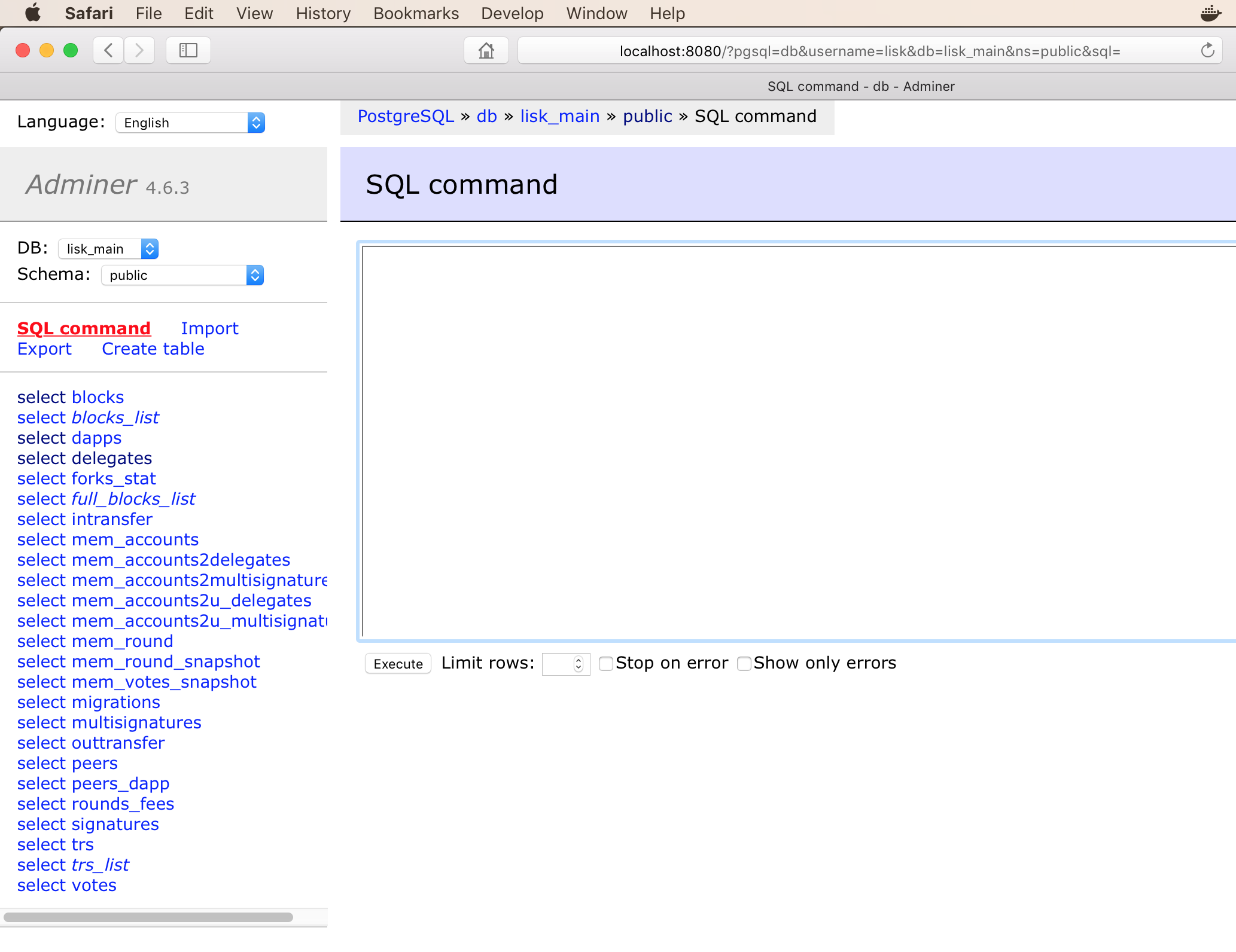
Task: Click the Safari address bar
Action: 870,51
